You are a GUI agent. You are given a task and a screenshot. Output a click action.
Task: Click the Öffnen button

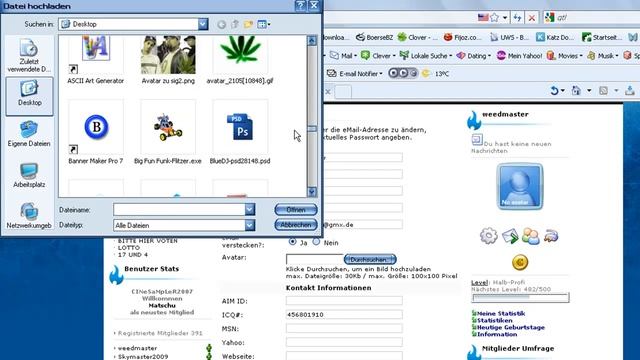coord(296,210)
